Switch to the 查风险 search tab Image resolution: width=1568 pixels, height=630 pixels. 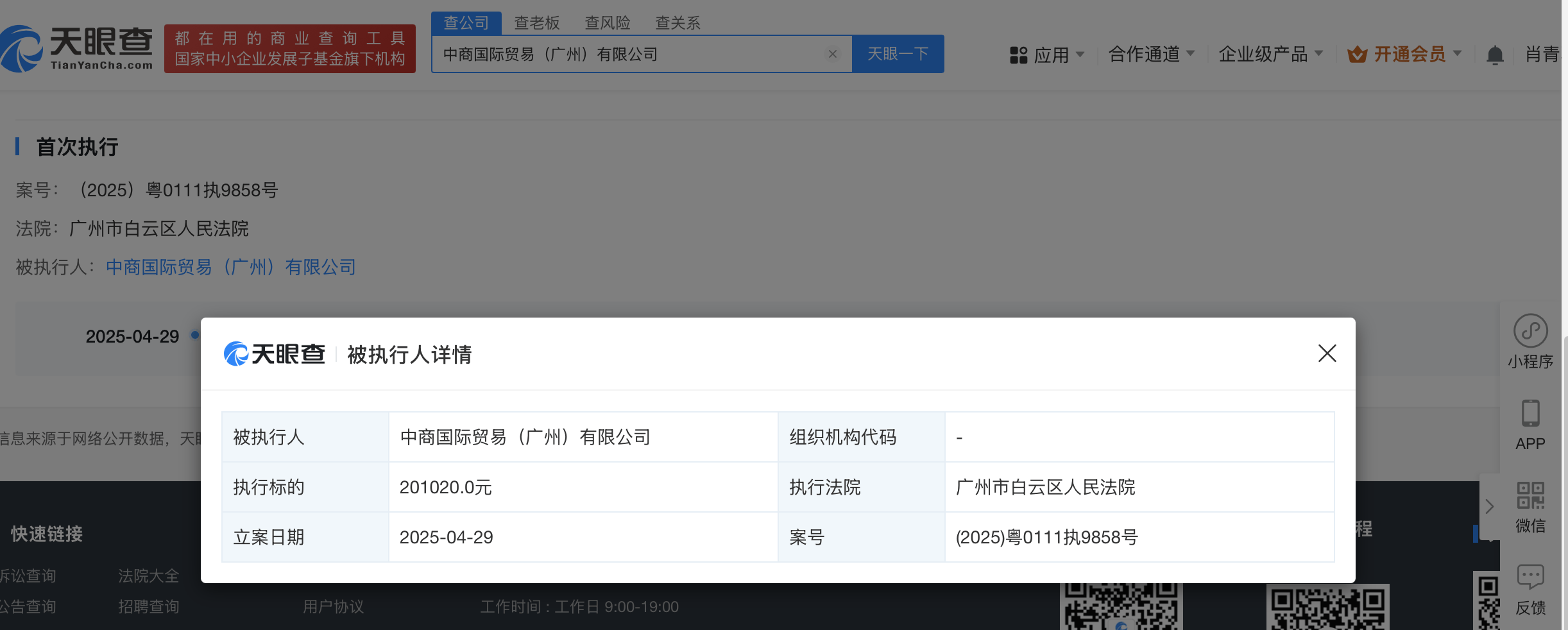[x=608, y=23]
